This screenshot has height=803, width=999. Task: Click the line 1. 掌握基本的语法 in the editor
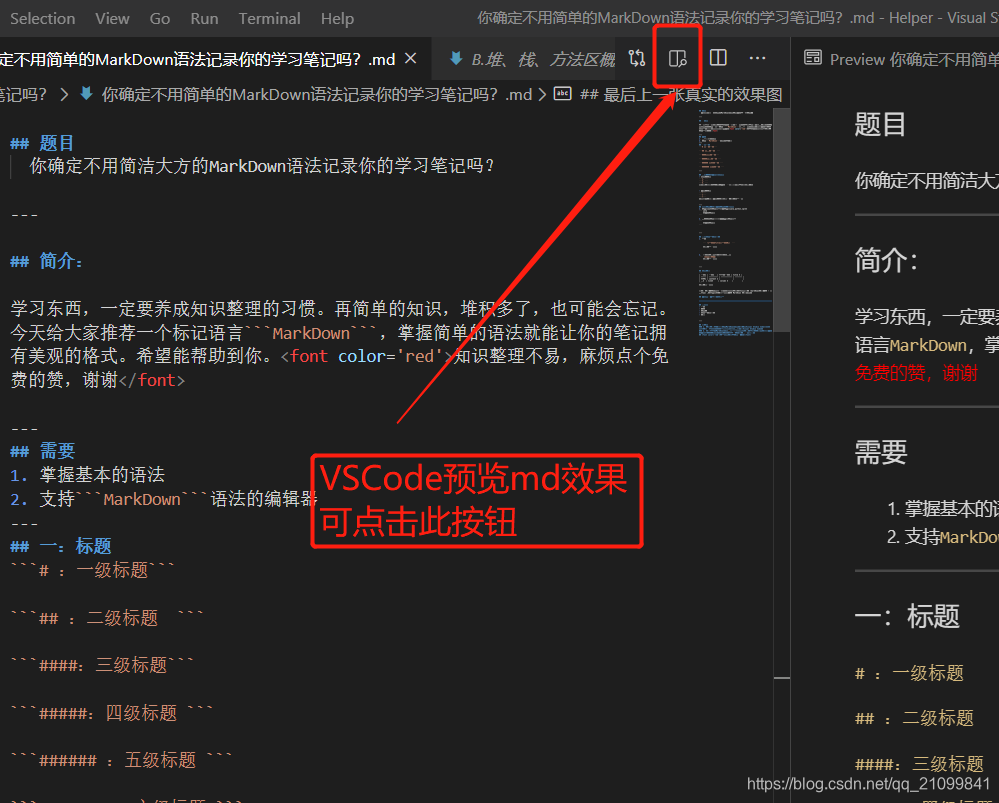tap(87, 475)
